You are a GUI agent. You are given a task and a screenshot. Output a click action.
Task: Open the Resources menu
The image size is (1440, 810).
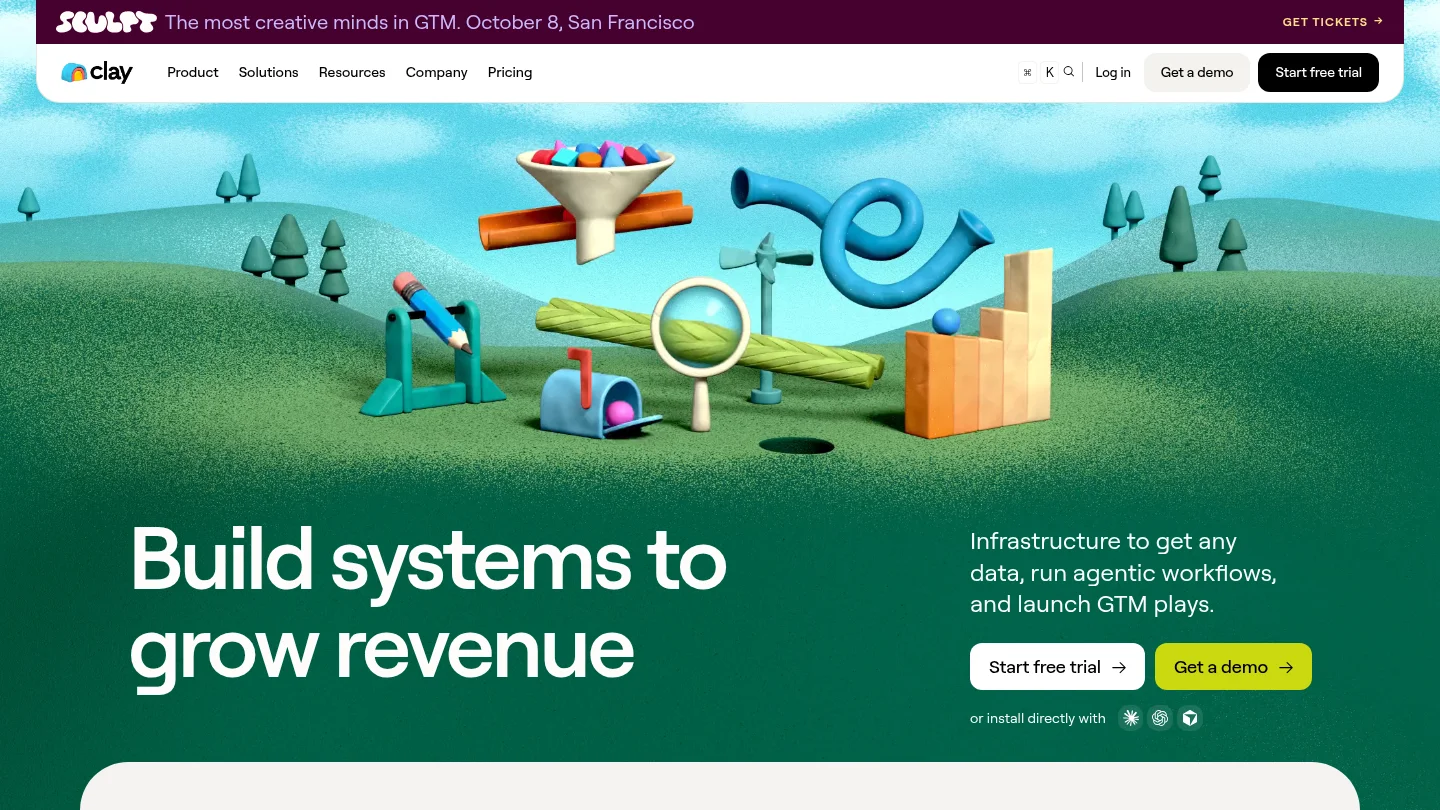(352, 72)
